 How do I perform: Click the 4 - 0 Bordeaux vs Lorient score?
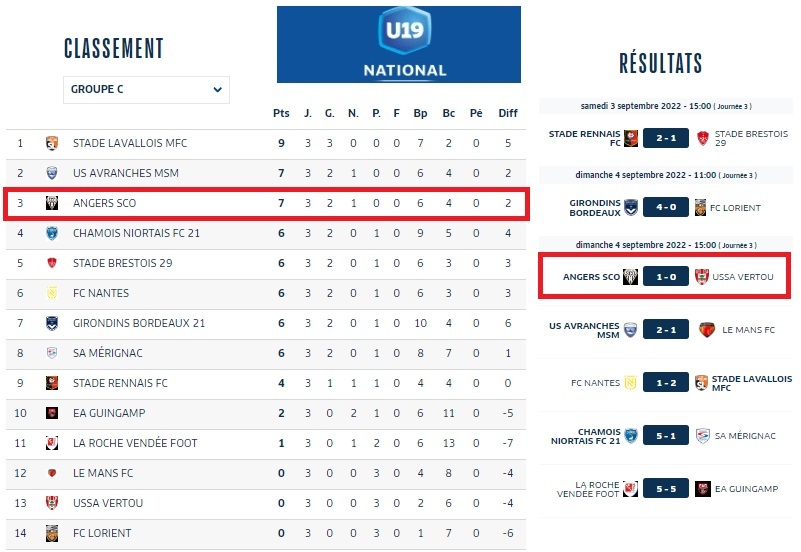point(666,208)
